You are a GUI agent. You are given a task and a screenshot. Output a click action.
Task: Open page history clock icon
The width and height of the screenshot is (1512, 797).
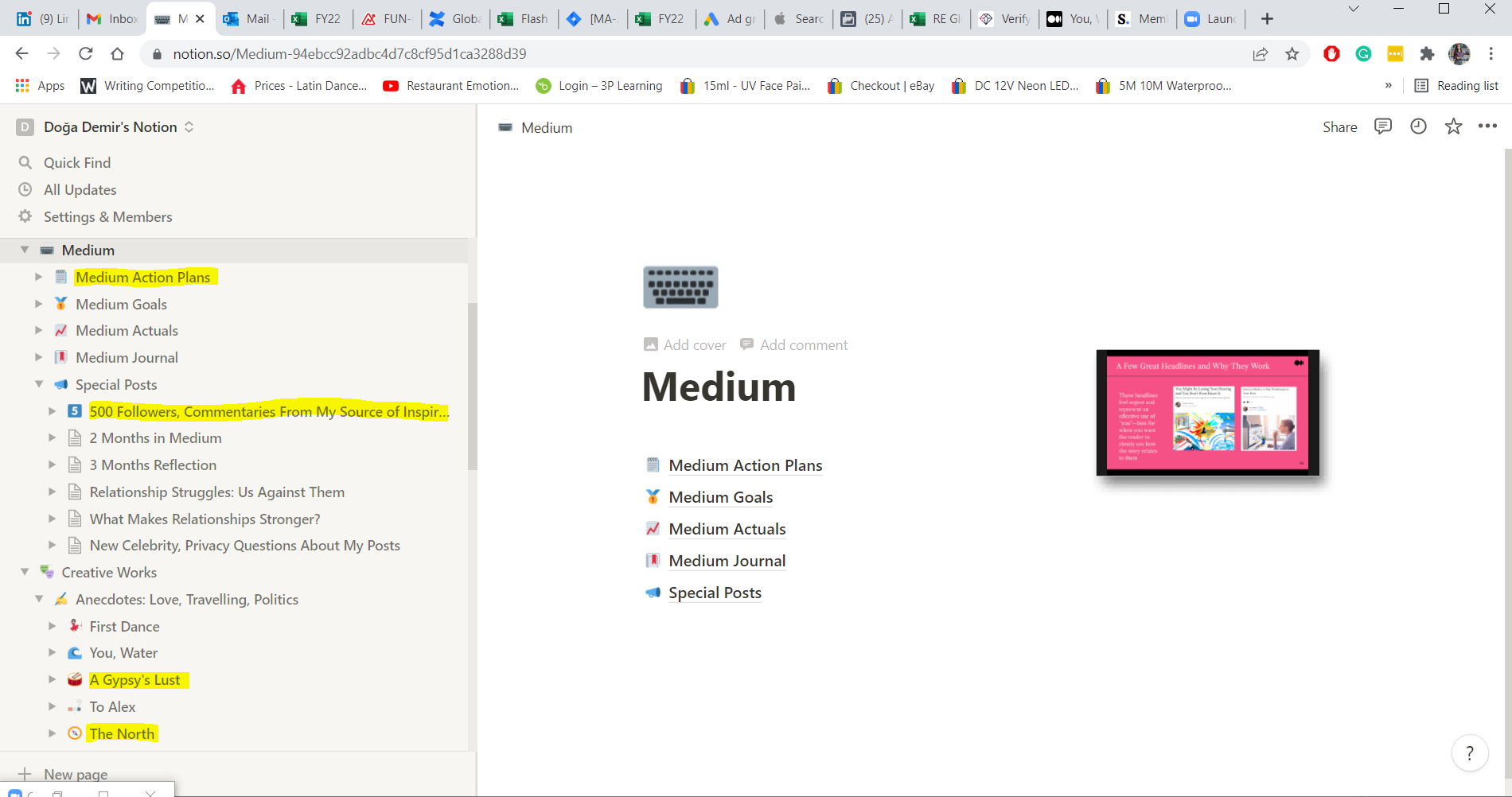1418,126
